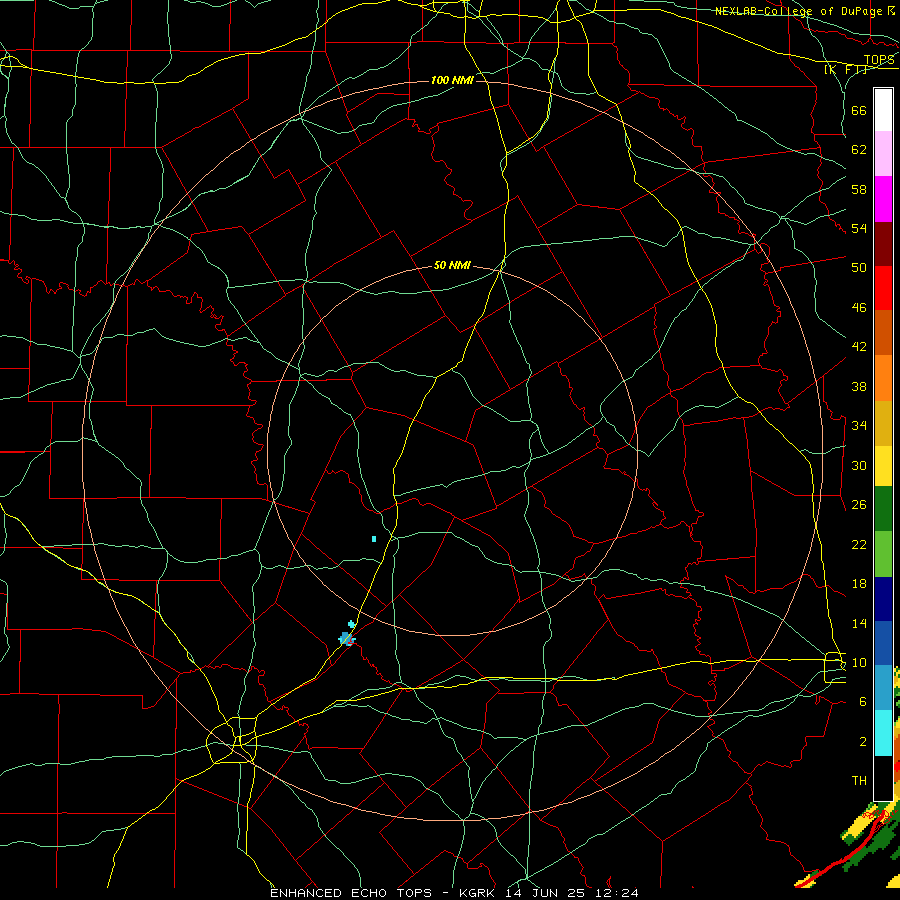The height and width of the screenshot is (900, 900).
Task: Click the bright yellow legend swatch
Action: [883, 466]
